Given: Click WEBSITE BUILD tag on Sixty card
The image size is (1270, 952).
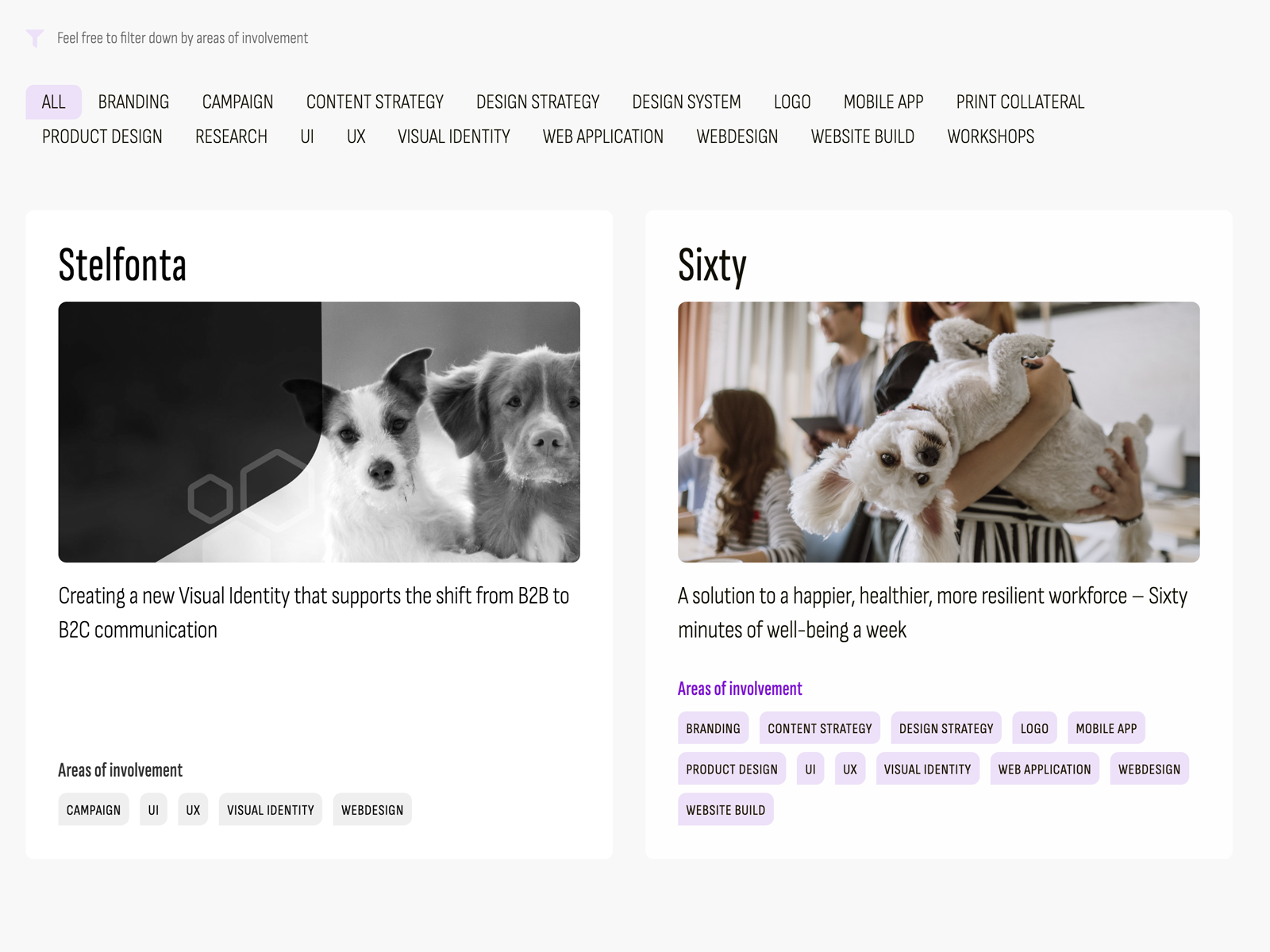Looking at the screenshot, I should (725, 809).
